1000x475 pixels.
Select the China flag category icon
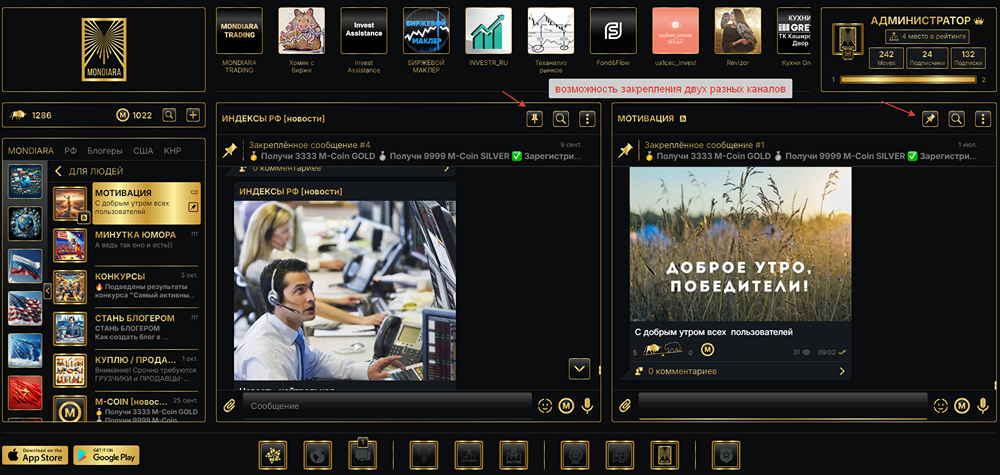coord(25,392)
